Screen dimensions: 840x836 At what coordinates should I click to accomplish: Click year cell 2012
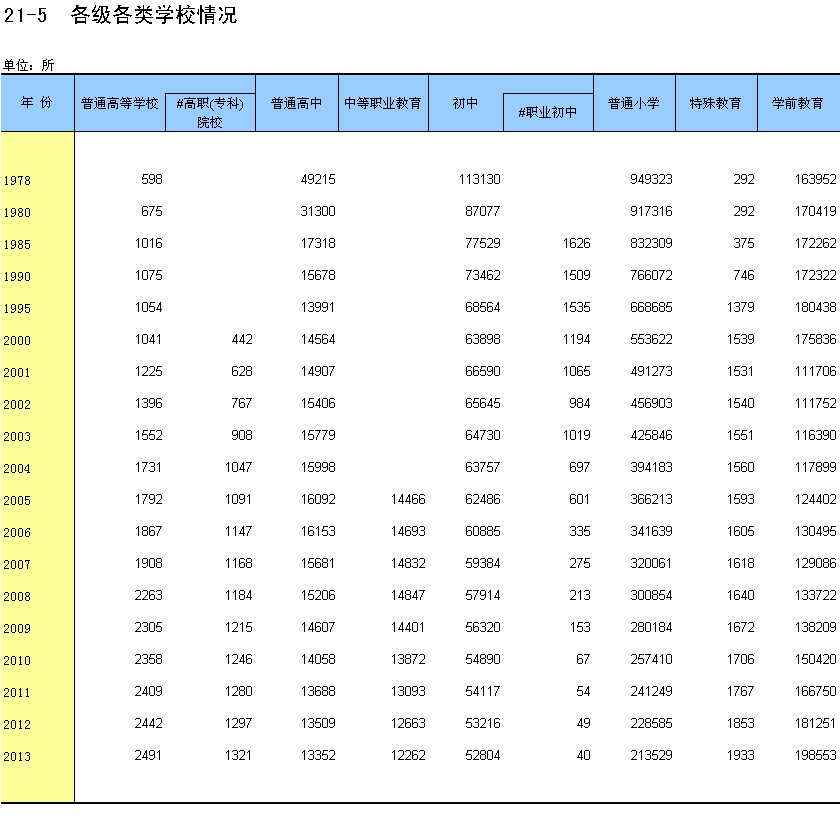point(17,725)
